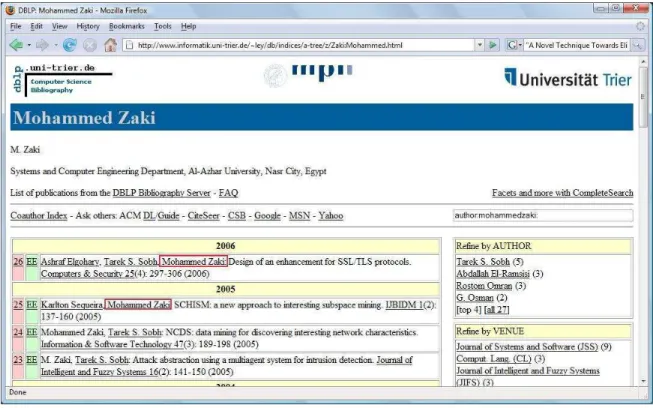Open the View menu
Viewport: 653px width, 408px height.
60,26
